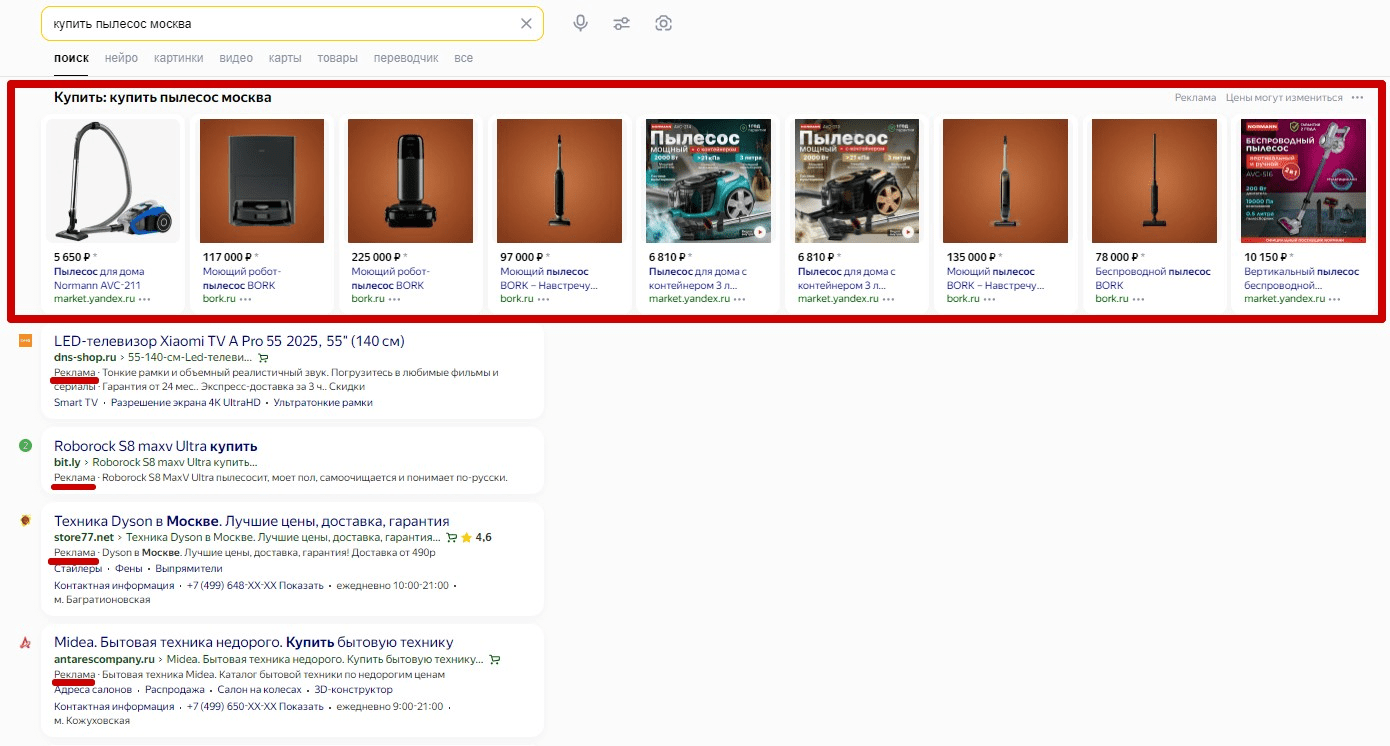Open the 'Распродажа' sitelink
Screen dimensions: 1390x746
175,690
